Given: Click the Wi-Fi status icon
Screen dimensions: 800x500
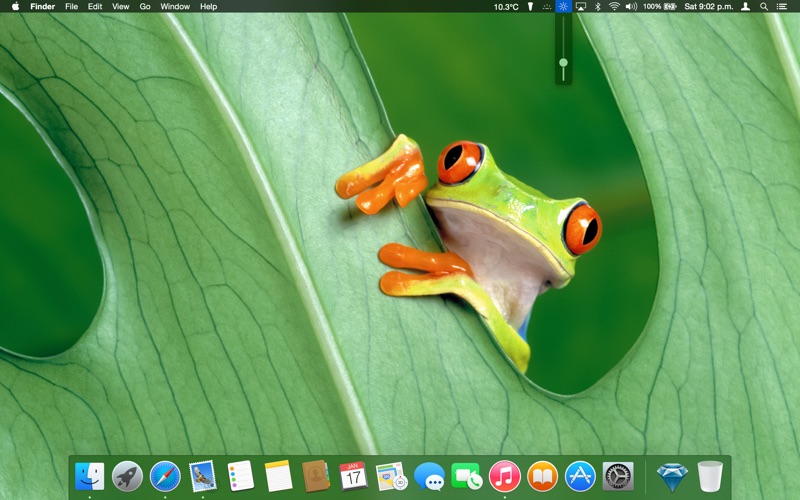Looking at the screenshot, I should pyautogui.click(x=614, y=6).
